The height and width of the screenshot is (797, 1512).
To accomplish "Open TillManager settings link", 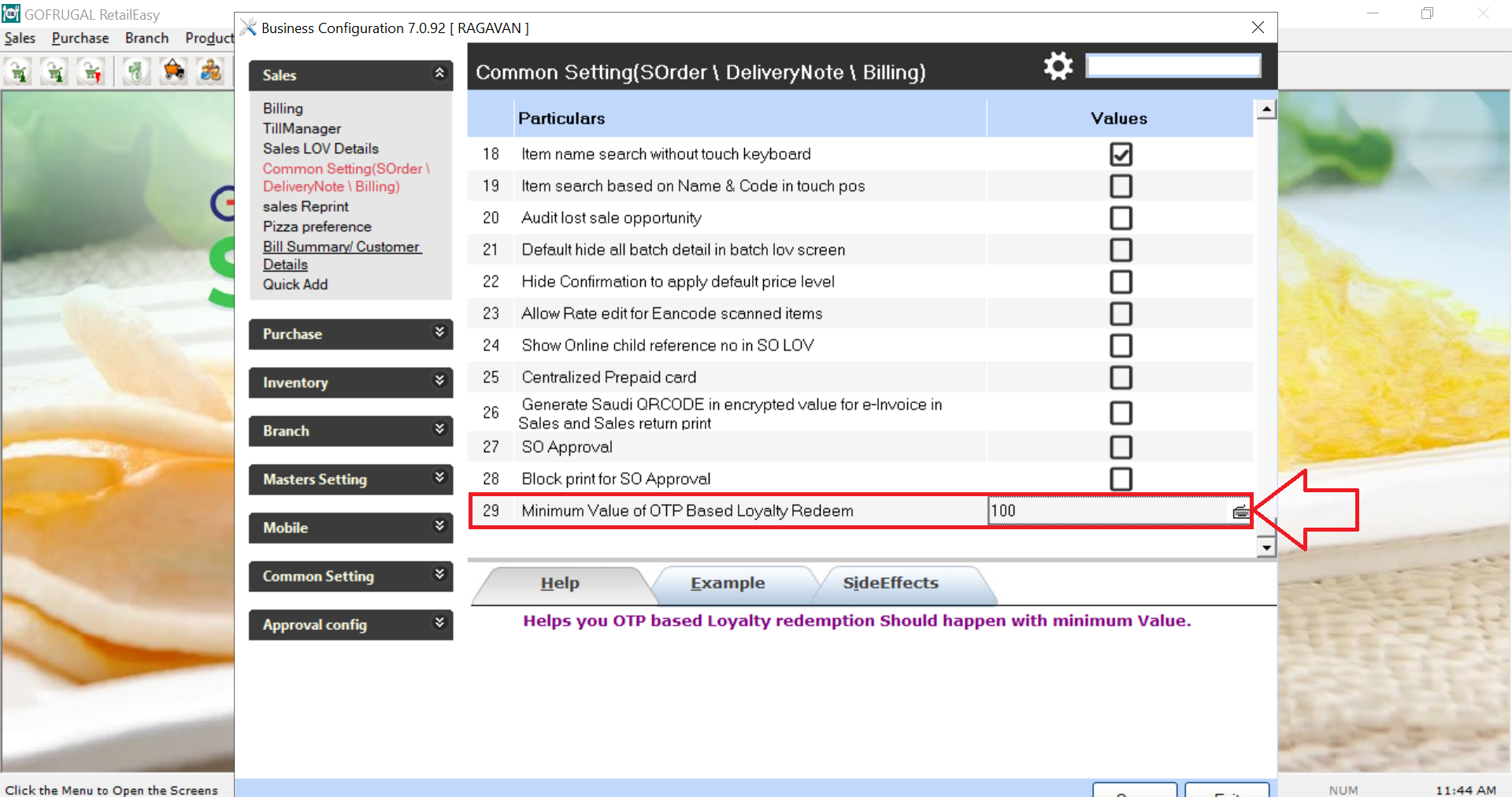I will point(302,128).
